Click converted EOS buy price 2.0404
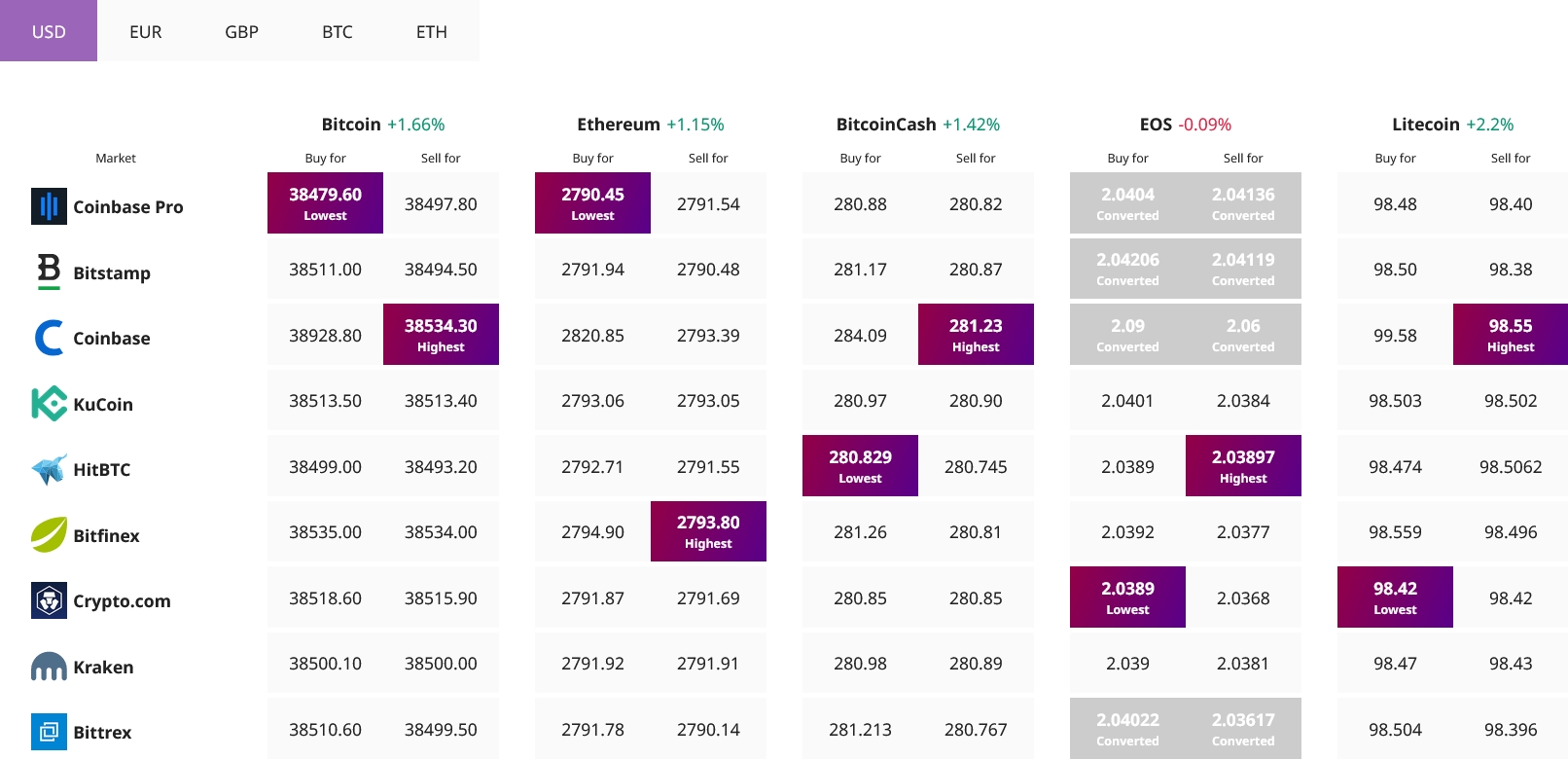This screenshot has width=1568, height=760. tap(1127, 203)
